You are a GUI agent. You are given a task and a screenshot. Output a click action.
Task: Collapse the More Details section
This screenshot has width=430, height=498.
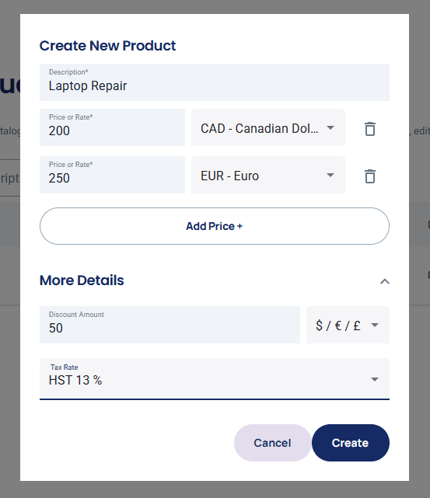[385, 282]
